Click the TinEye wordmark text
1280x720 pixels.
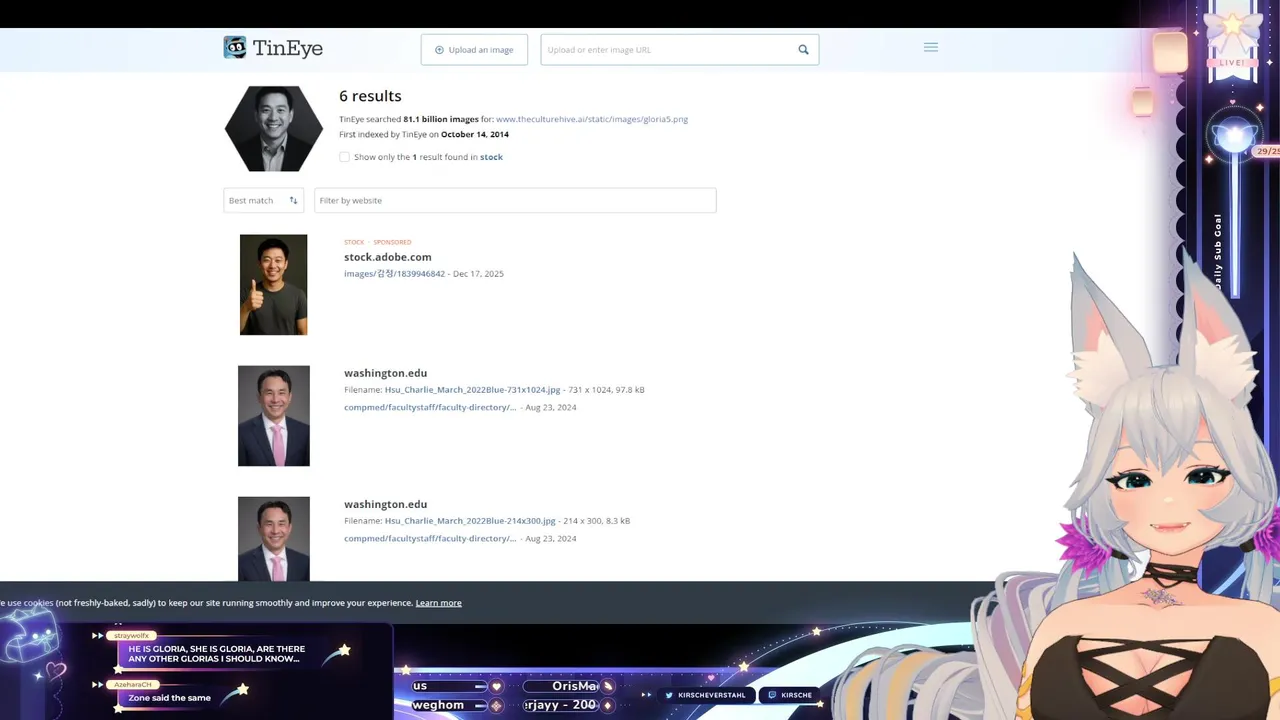point(288,48)
